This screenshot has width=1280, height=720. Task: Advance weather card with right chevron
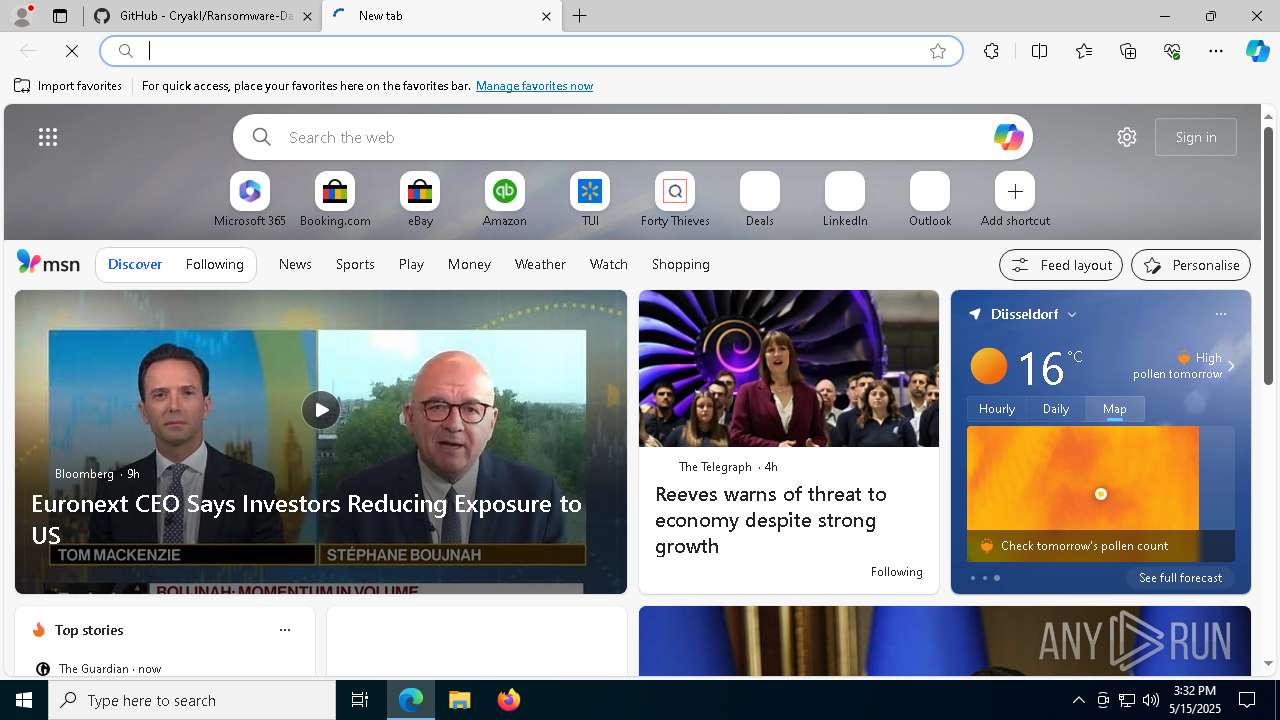click(x=1231, y=366)
